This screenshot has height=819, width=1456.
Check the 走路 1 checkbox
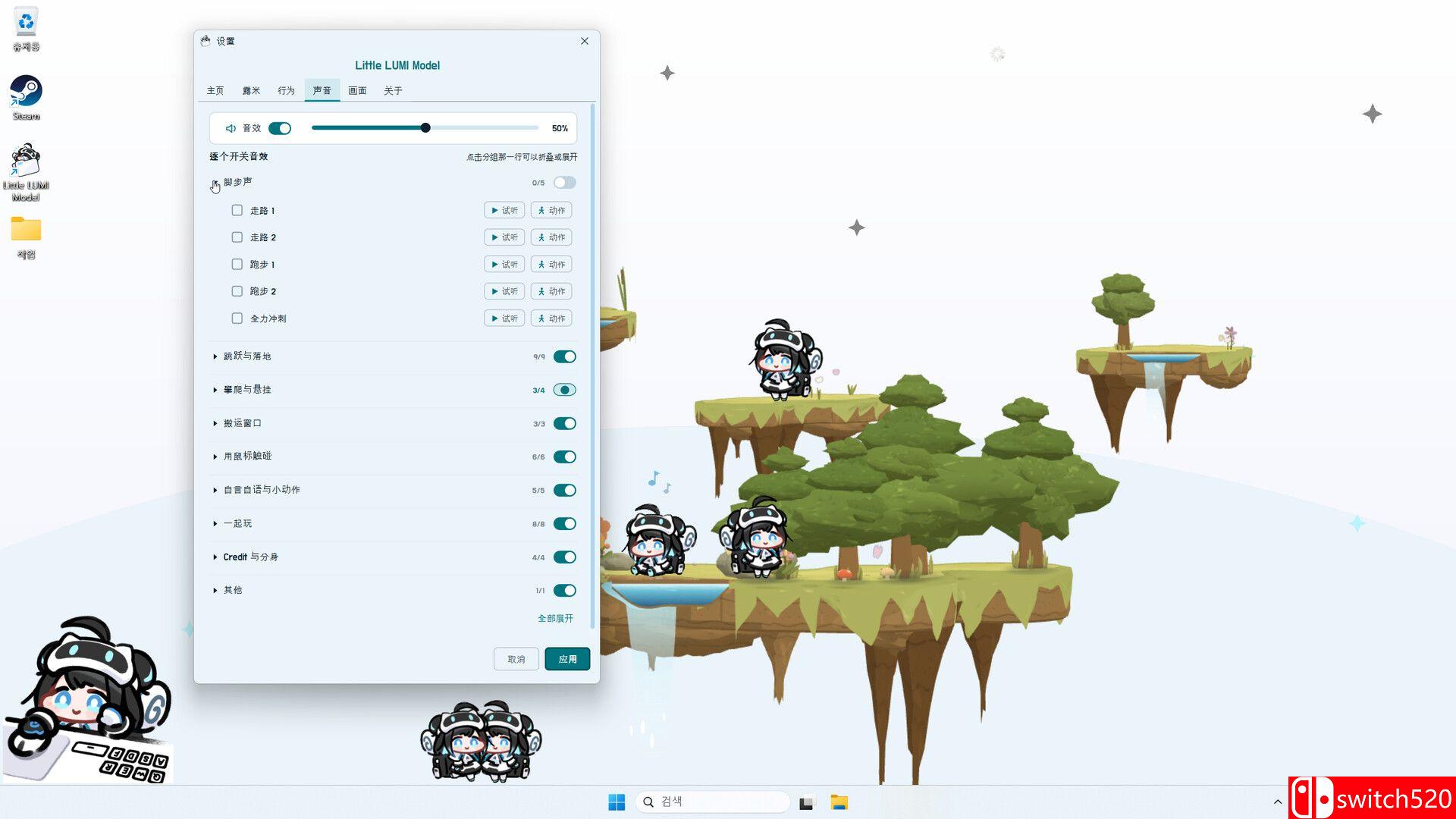[x=237, y=211]
